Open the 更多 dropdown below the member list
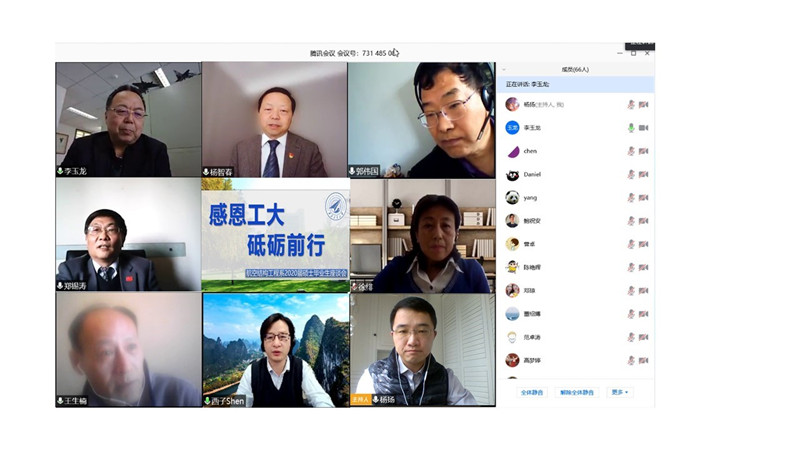This screenshot has width=800, height=450. (620, 392)
